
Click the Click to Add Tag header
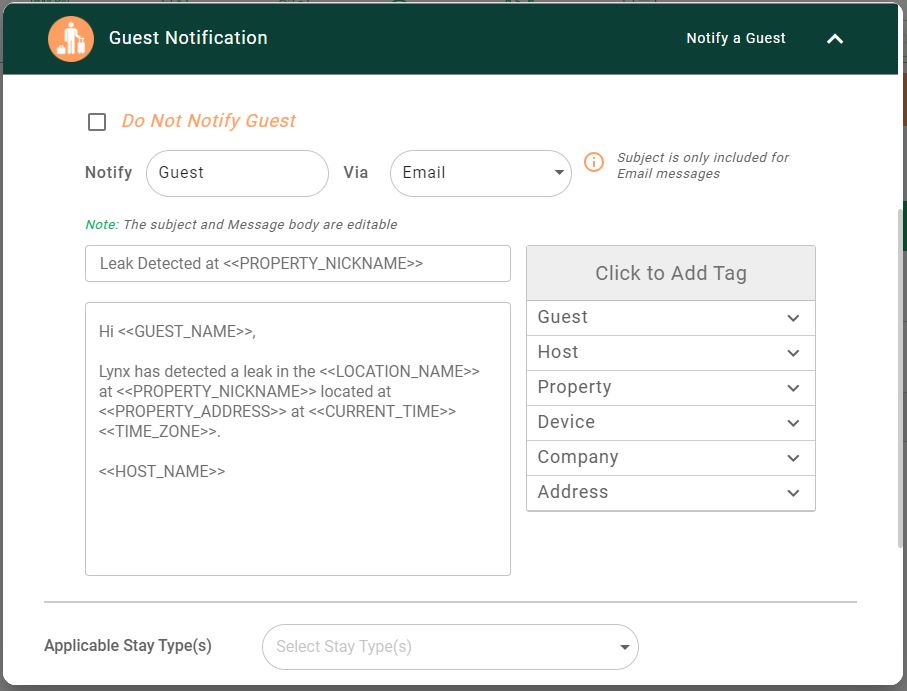pyautogui.click(x=671, y=273)
